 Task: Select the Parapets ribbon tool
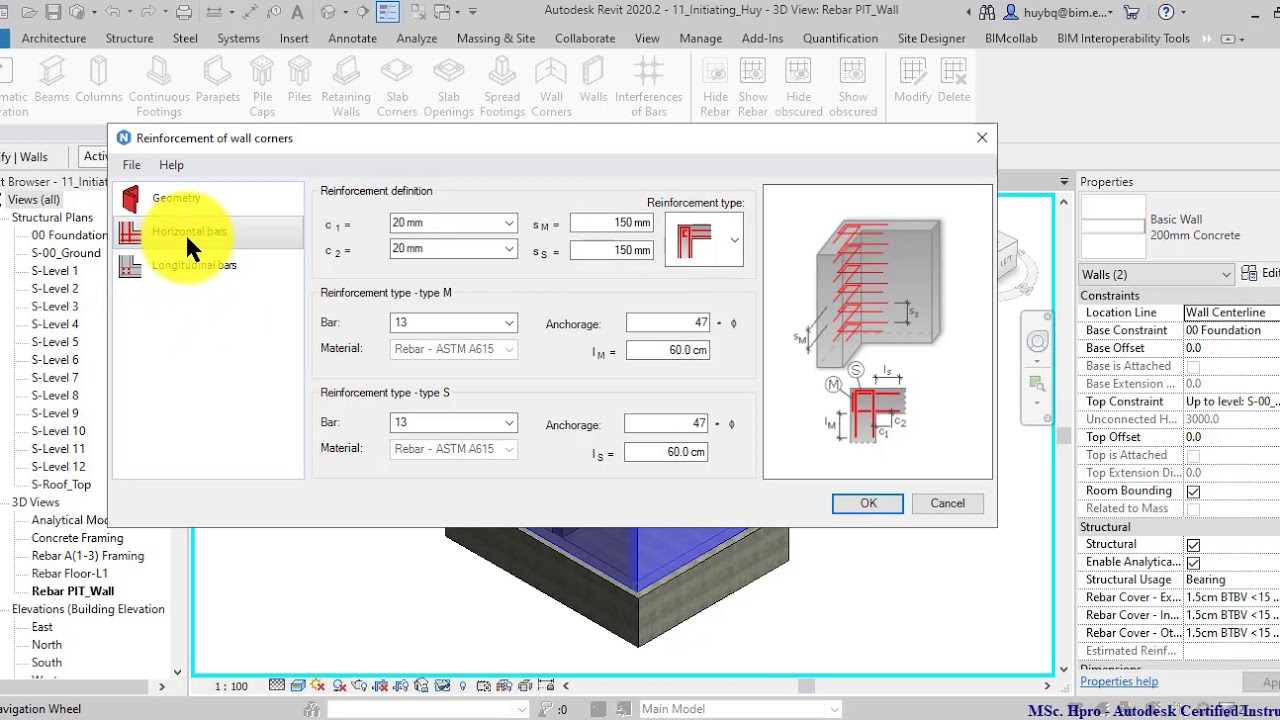pyautogui.click(x=218, y=80)
